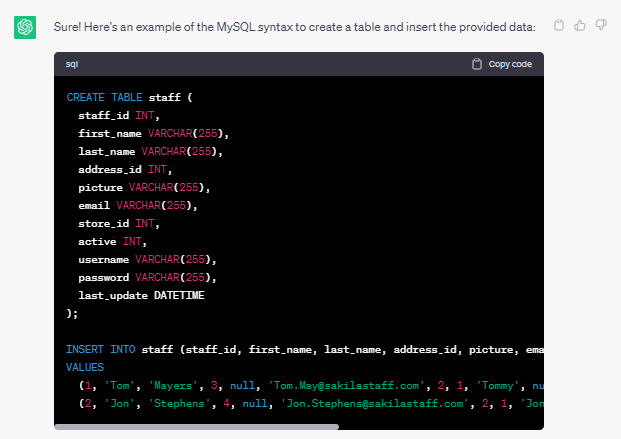621x439 pixels.
Task: Click the 'Tommy' username string
Action: point(498,386)
